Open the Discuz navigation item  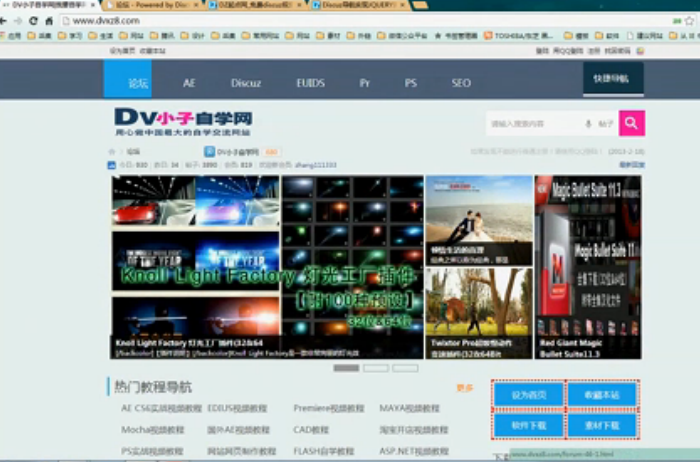click(246, 83)
